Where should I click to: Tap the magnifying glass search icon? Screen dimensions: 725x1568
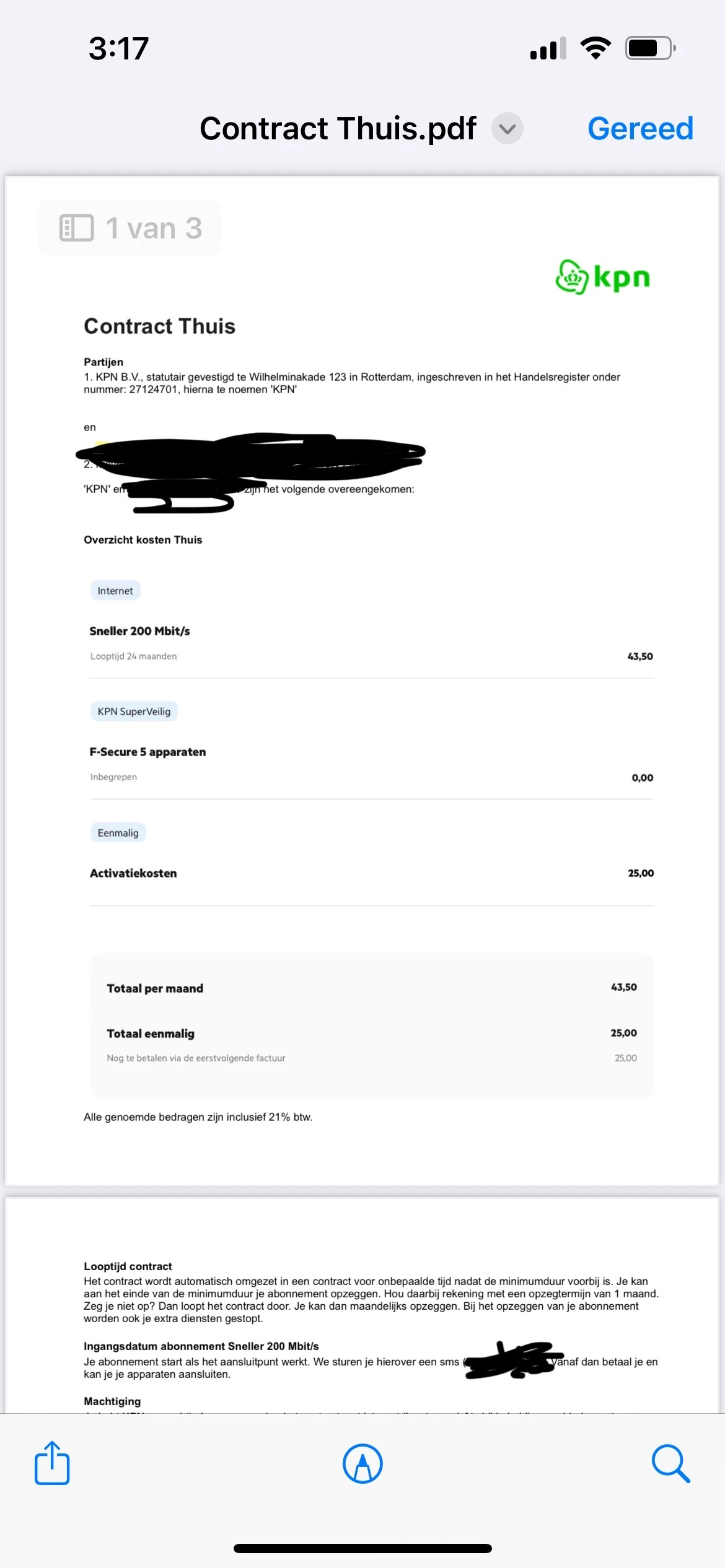pos(670,1464)
